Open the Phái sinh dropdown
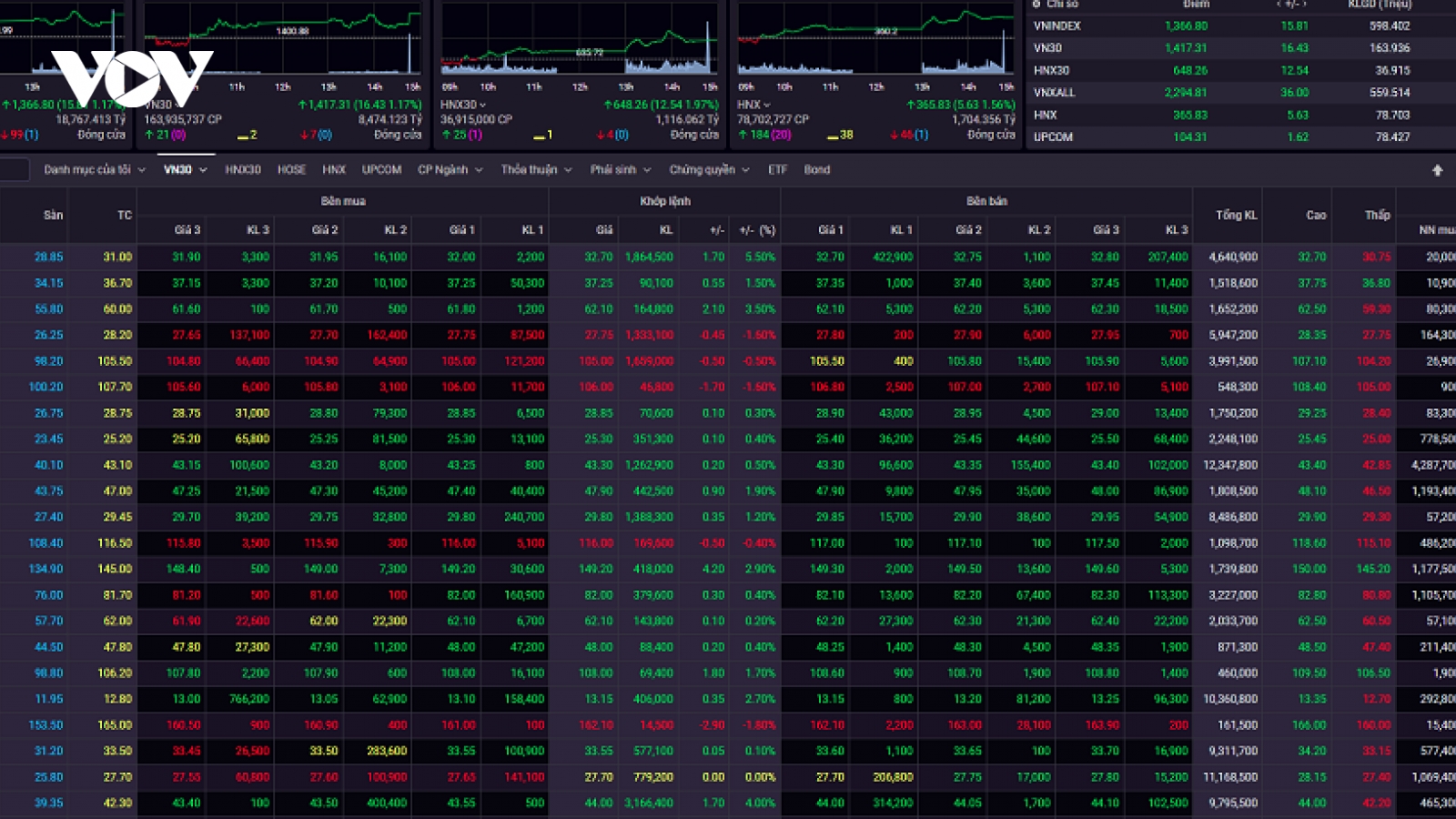 [x=620, y=170]
